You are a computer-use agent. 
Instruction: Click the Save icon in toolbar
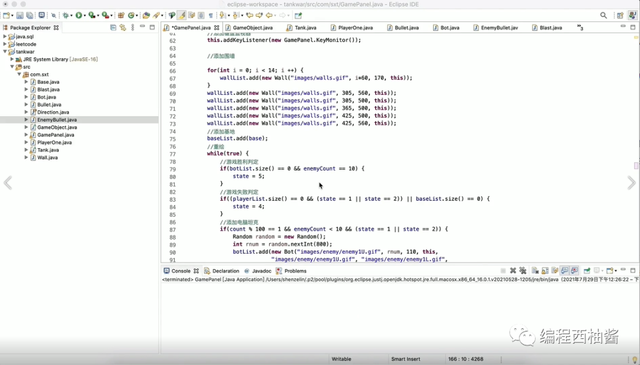pyautogui.click(x=20, y=16)
